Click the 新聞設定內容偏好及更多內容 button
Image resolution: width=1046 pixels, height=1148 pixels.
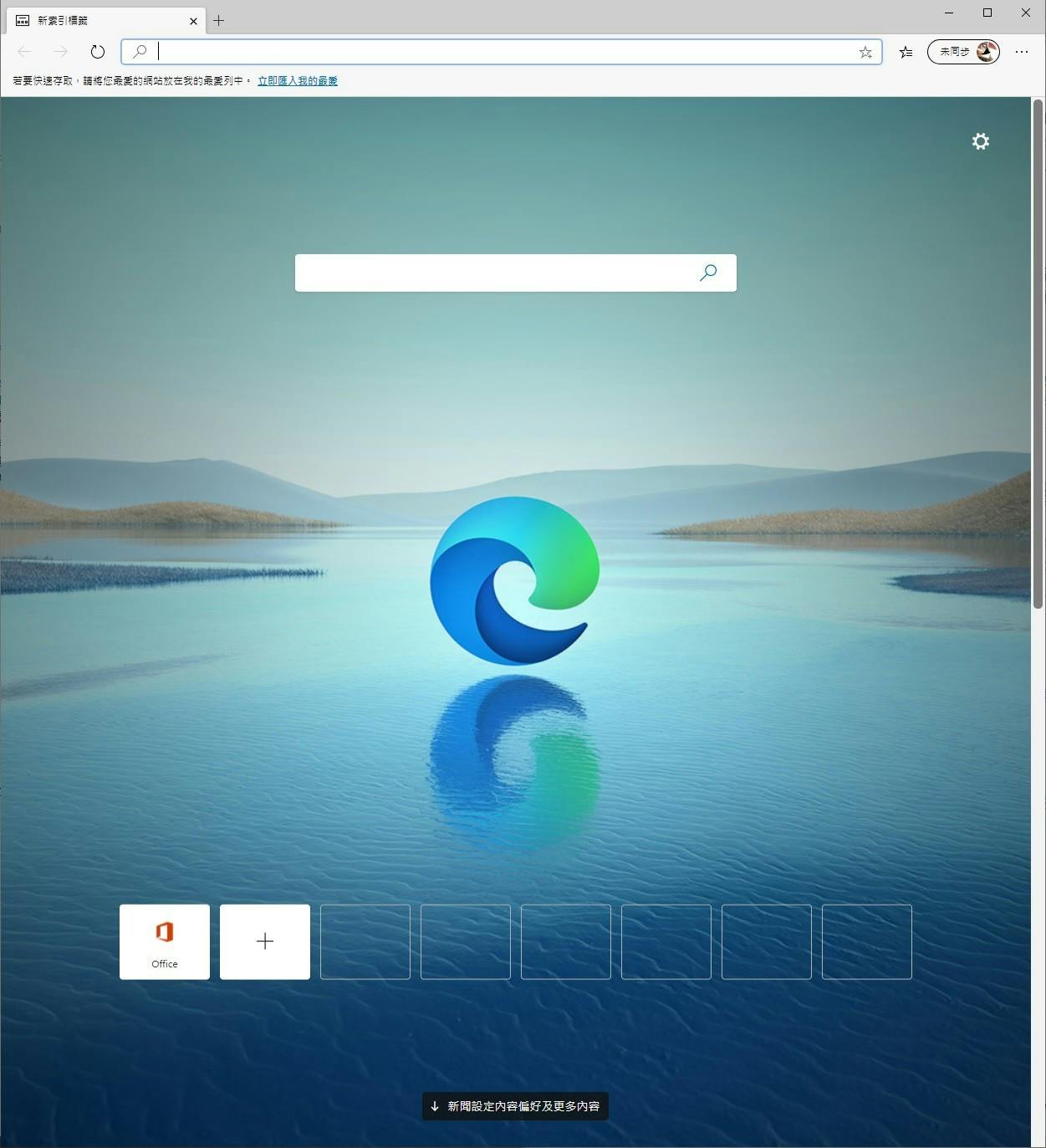(515, 1106)
